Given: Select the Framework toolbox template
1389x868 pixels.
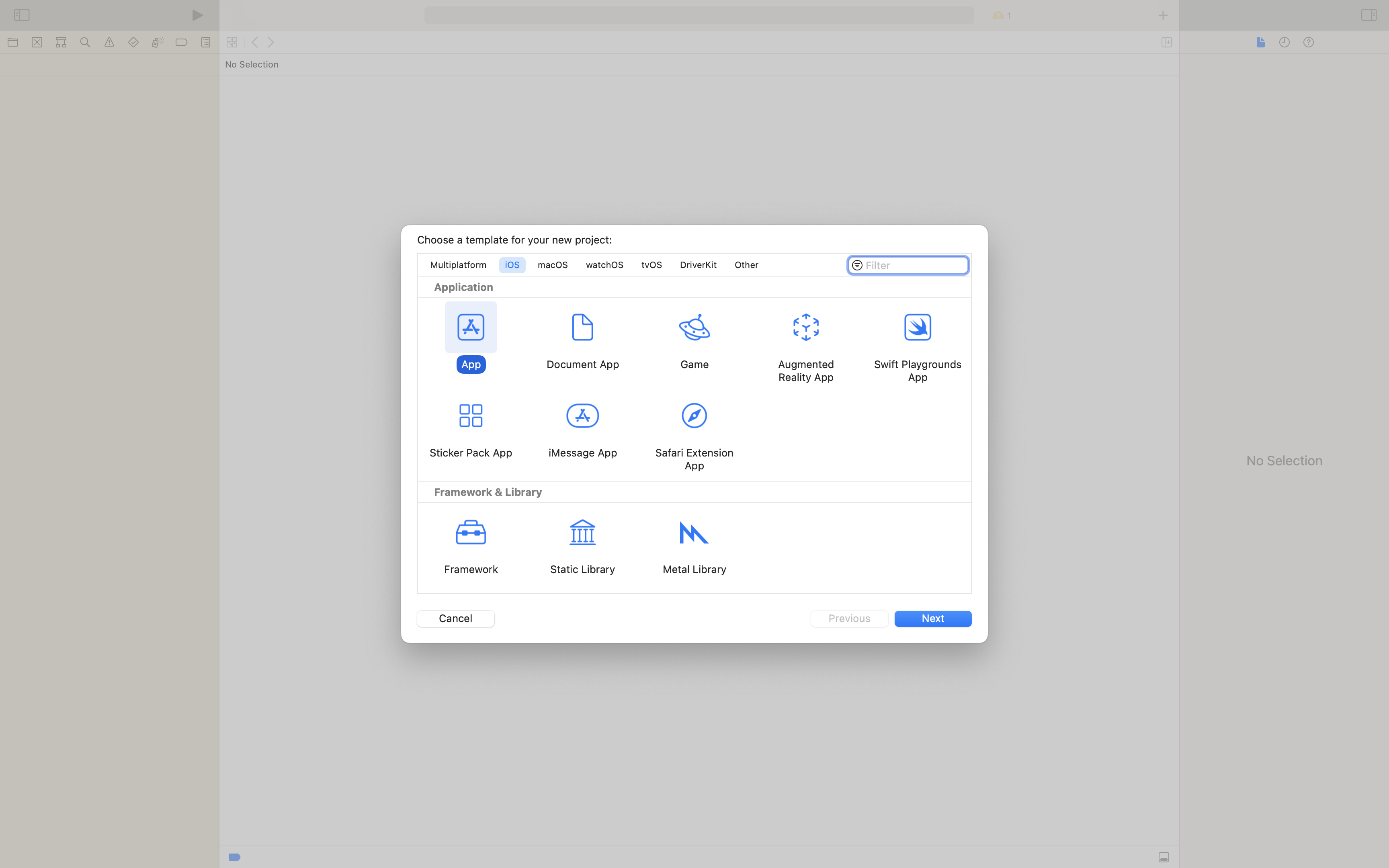Looking at the screenshot, I should coord(471,533).
